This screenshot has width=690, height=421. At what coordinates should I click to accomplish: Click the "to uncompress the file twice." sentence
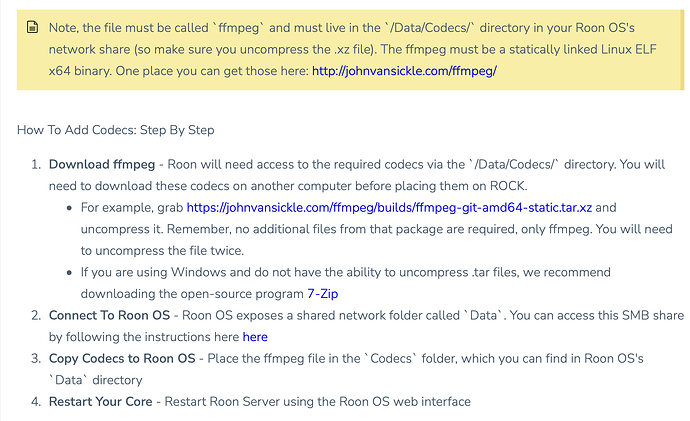162,251
